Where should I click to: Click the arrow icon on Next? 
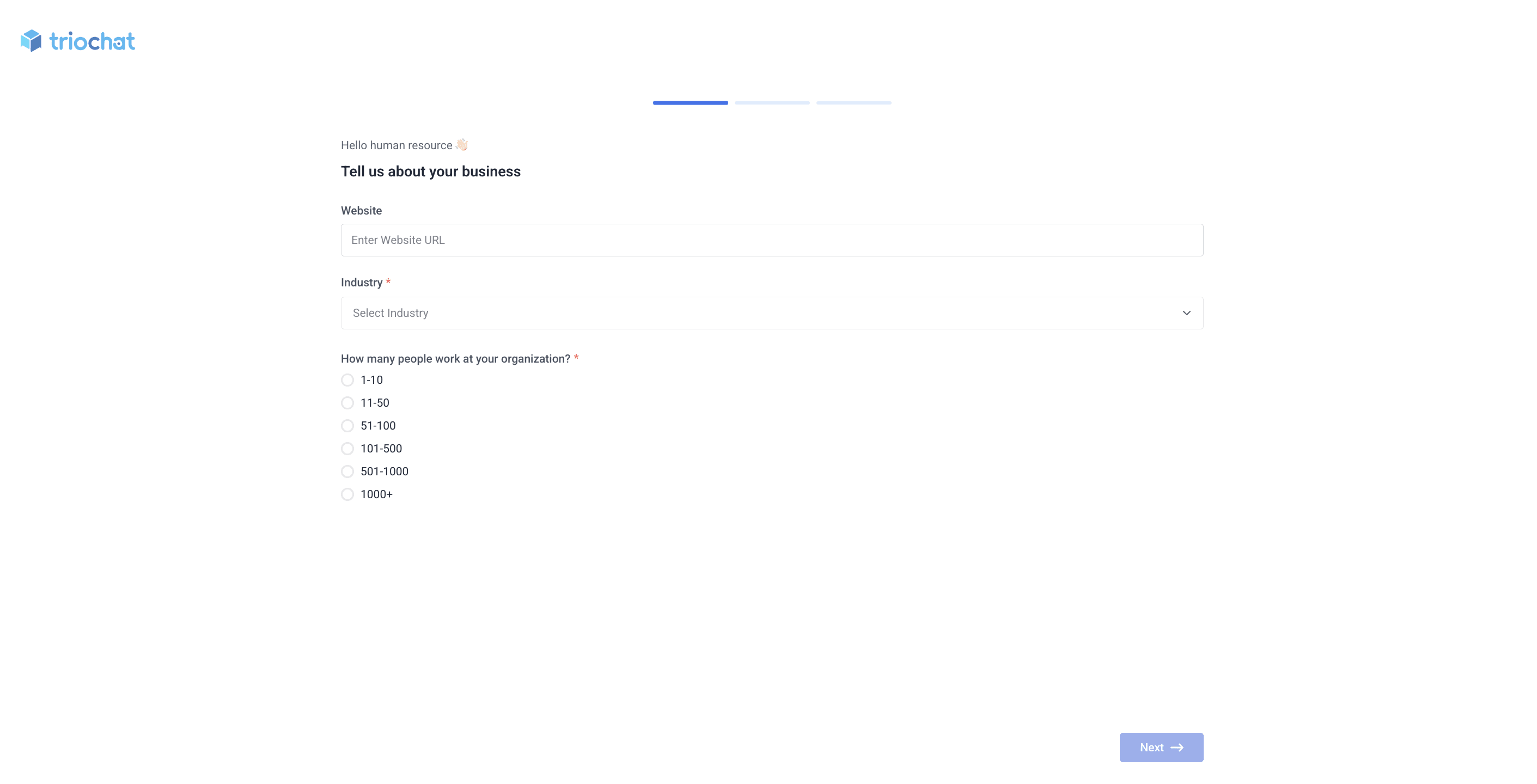(x=1176, y=748)
